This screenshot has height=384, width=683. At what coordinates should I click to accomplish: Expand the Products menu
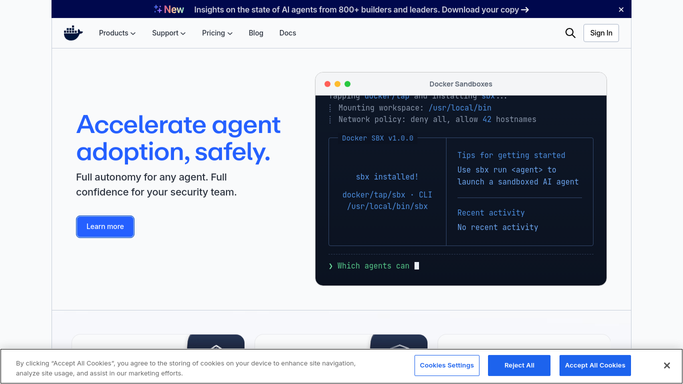coord(117,33)
